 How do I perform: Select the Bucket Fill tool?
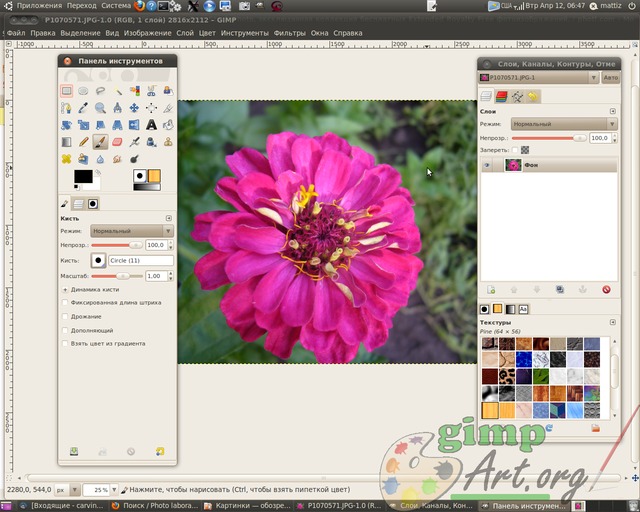click(168, 125)
